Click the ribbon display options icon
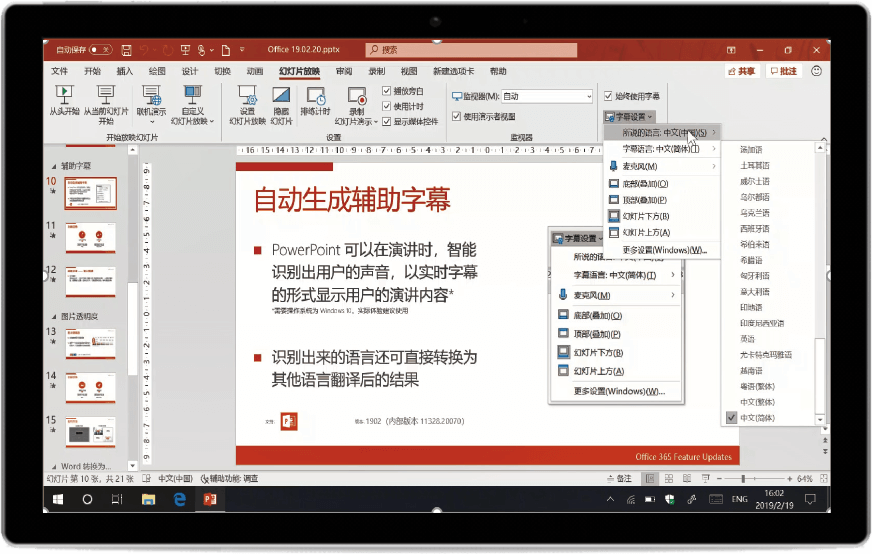872x554 pixels. tap(731, 50)
